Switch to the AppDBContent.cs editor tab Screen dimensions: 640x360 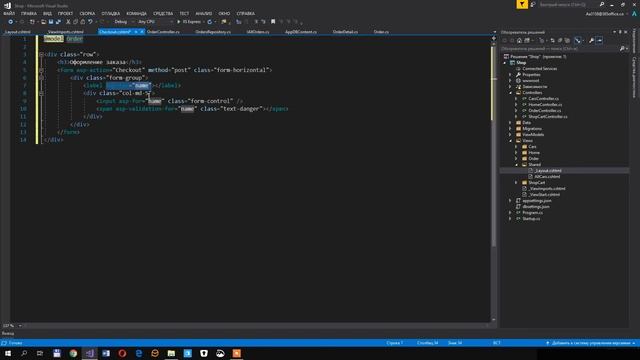[x=301, y=32]
